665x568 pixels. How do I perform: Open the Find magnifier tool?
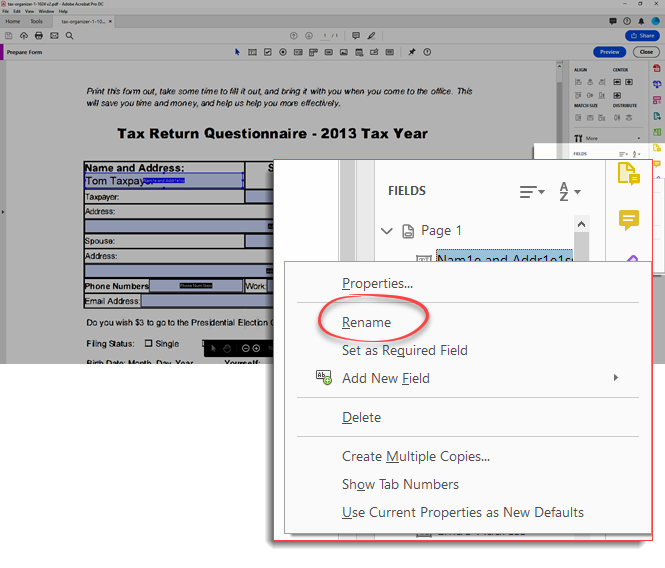tap(70, 36)
